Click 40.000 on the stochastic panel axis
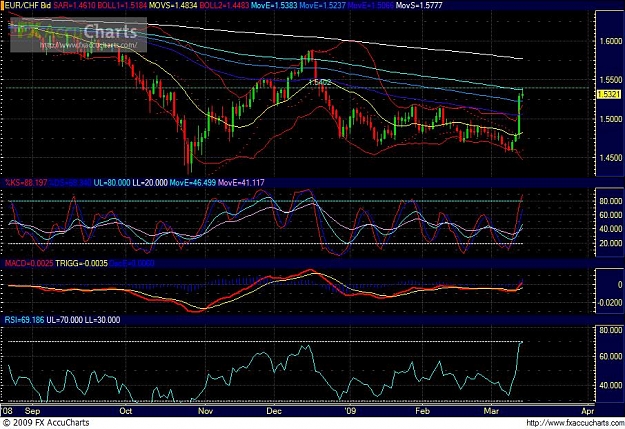 click(x=611, y=229)
